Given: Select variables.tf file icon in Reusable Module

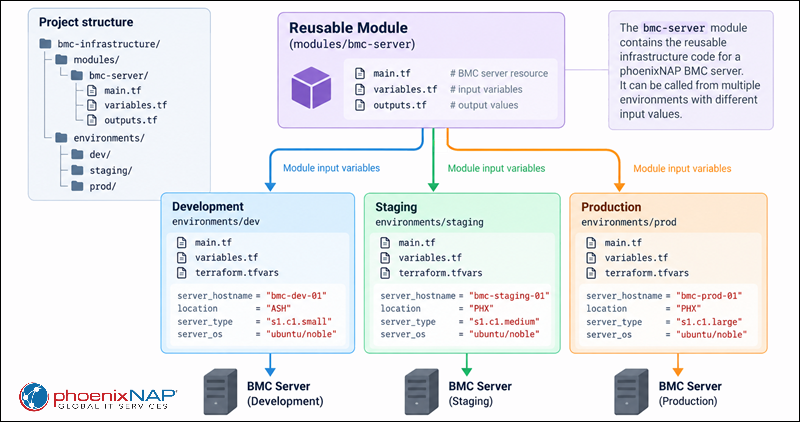Looking at the screenshot, I should (361, 89).
